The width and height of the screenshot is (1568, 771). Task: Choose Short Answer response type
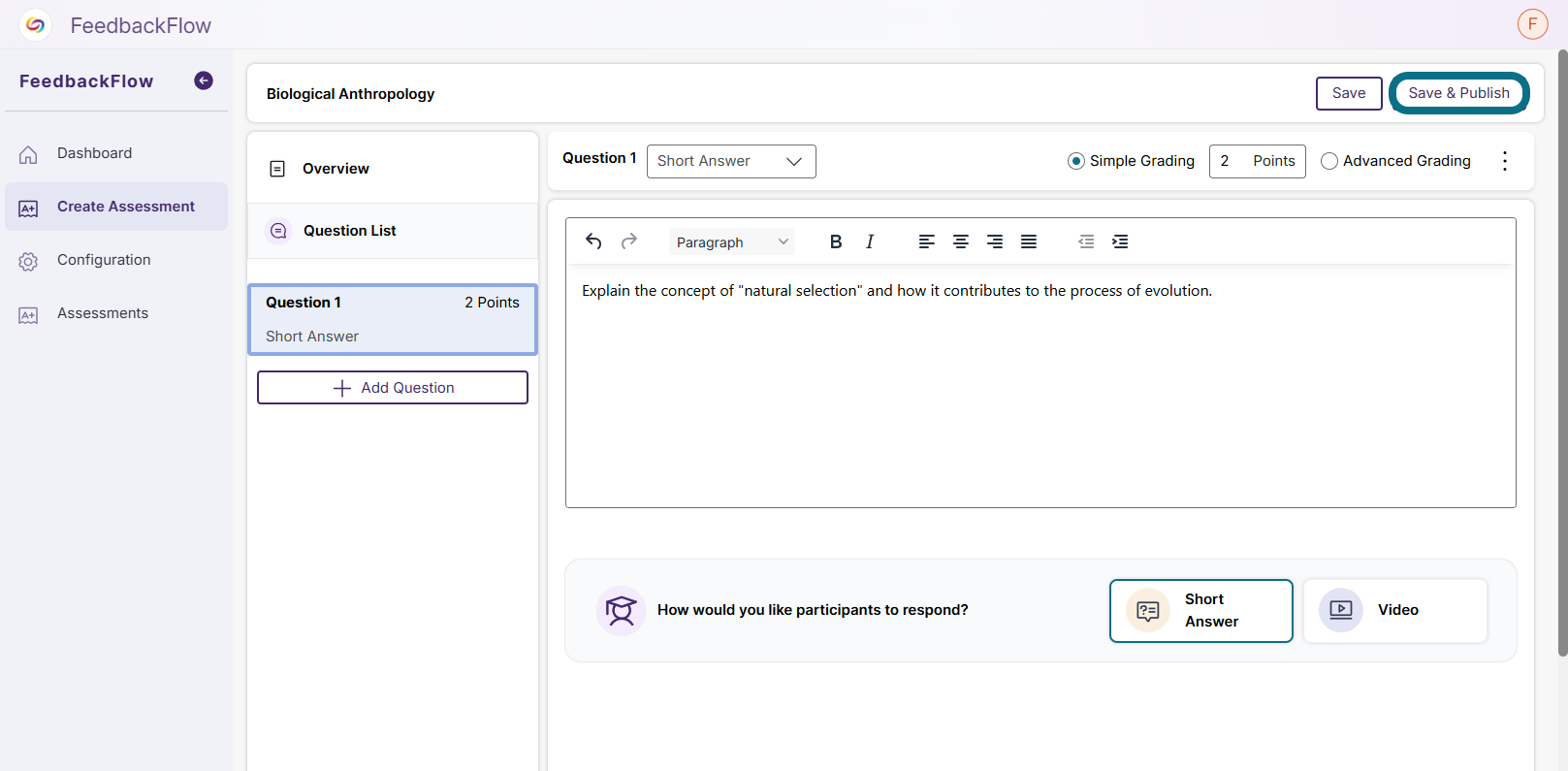(x=1201, y=611)
